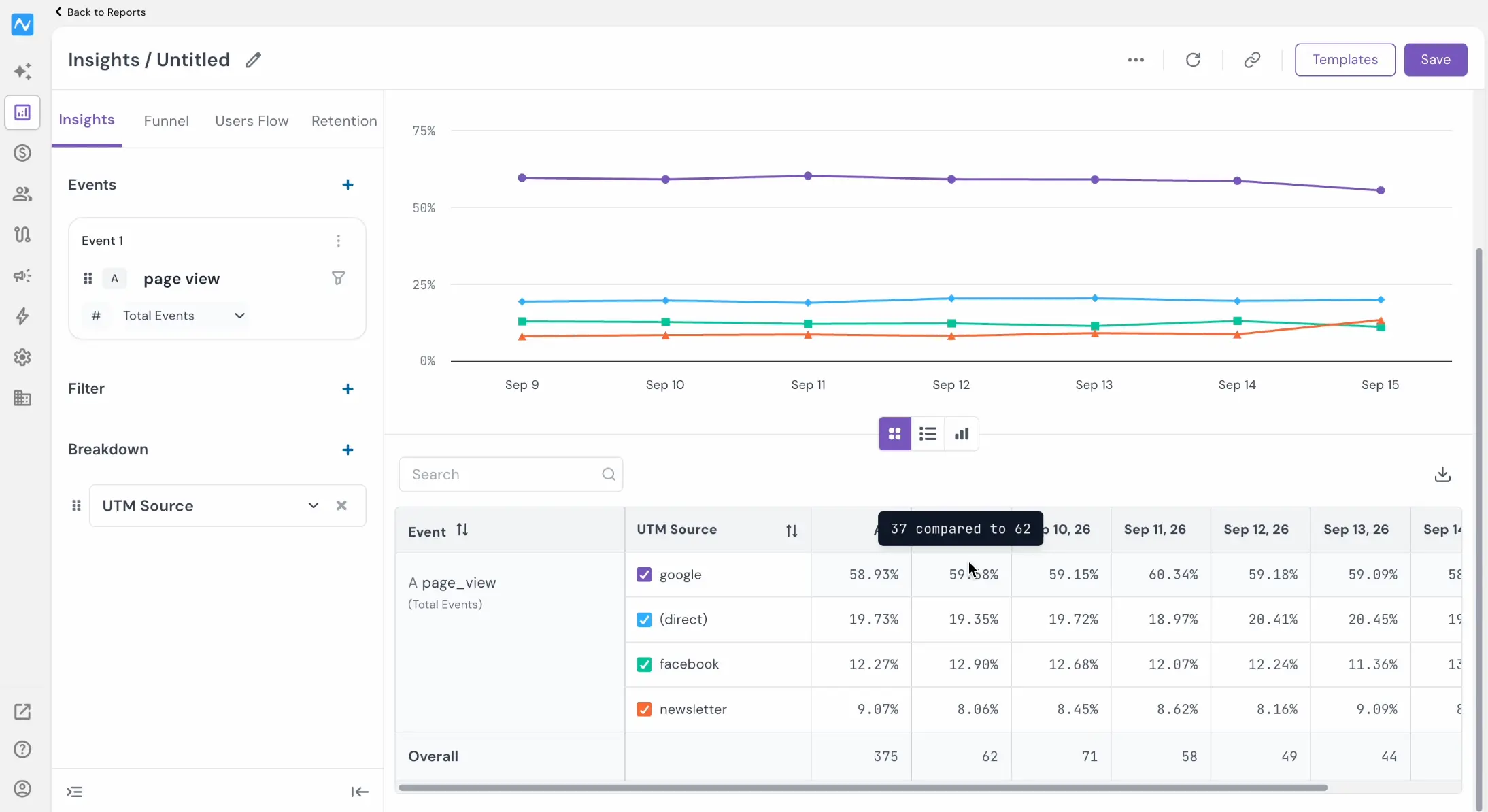
Task: Uncheck the facebook checkbox
Action: coord(644,664)
